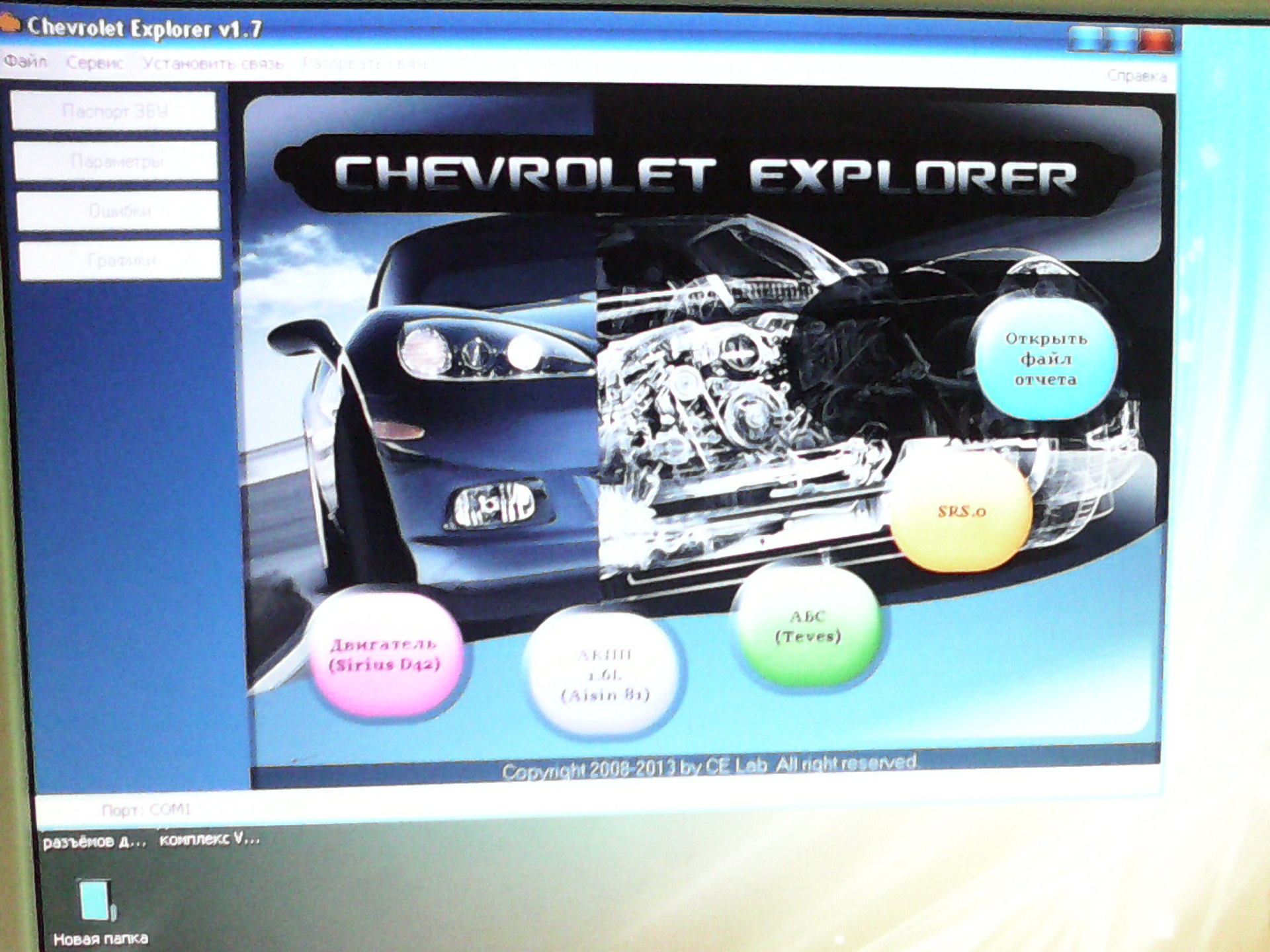Click the CHEVROLET EXPLORER banner logo

pos(705,177)
